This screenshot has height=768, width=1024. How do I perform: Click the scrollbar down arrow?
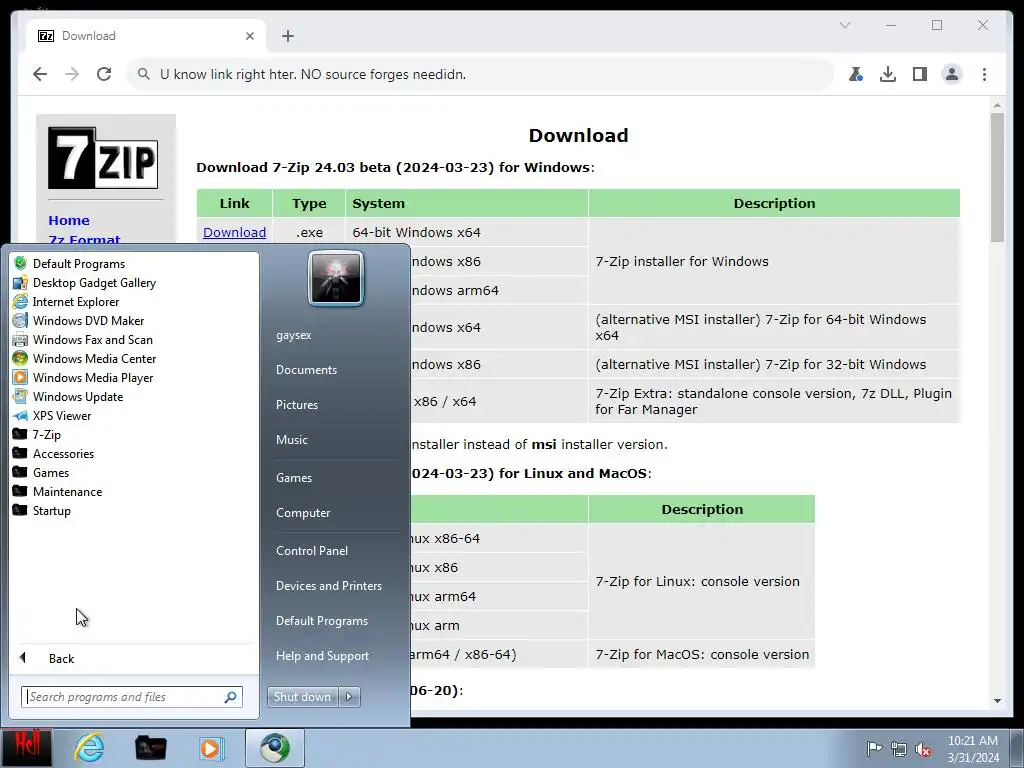point(997,701)
